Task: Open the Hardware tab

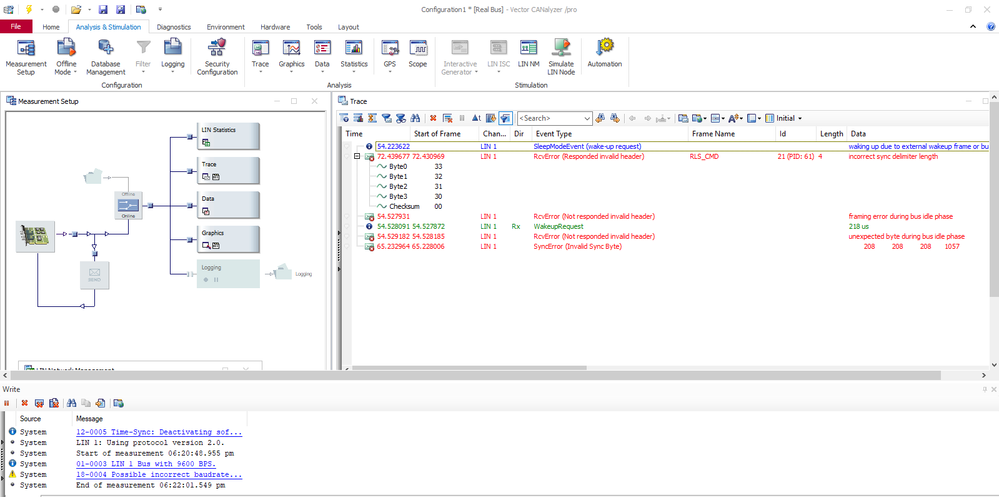Action: pos(275,27)
